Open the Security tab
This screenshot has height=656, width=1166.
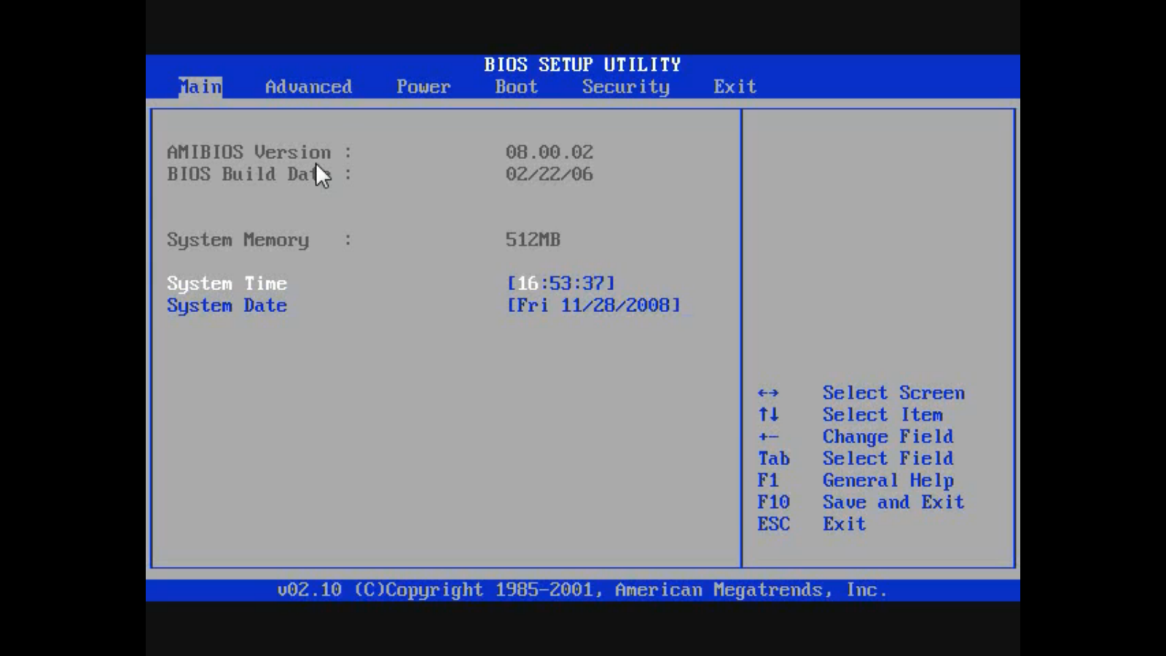pos(625,87)
